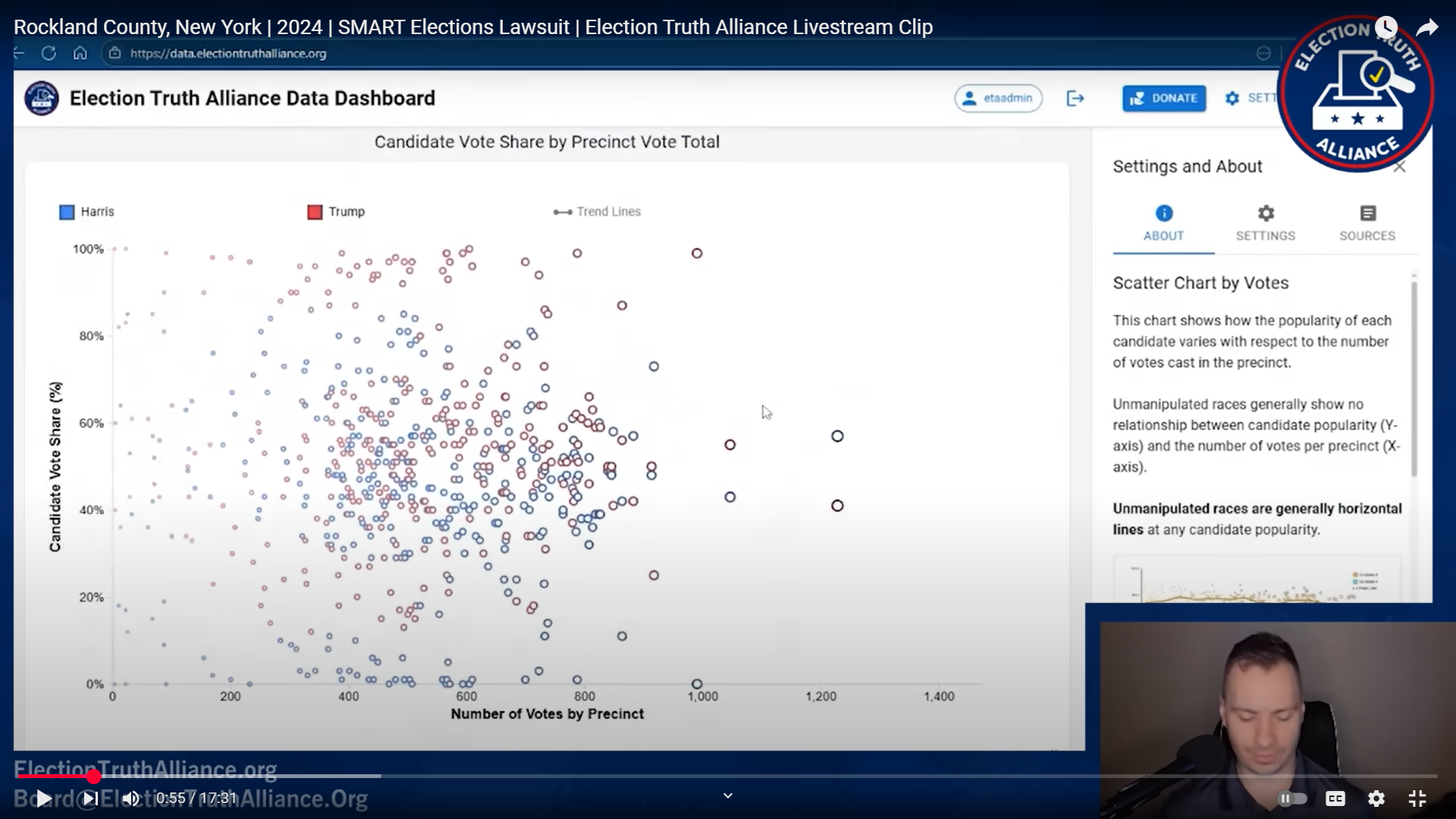Toggle Trend Lines in legend
The image size is (1456, 819).
[x=598, y=212]
